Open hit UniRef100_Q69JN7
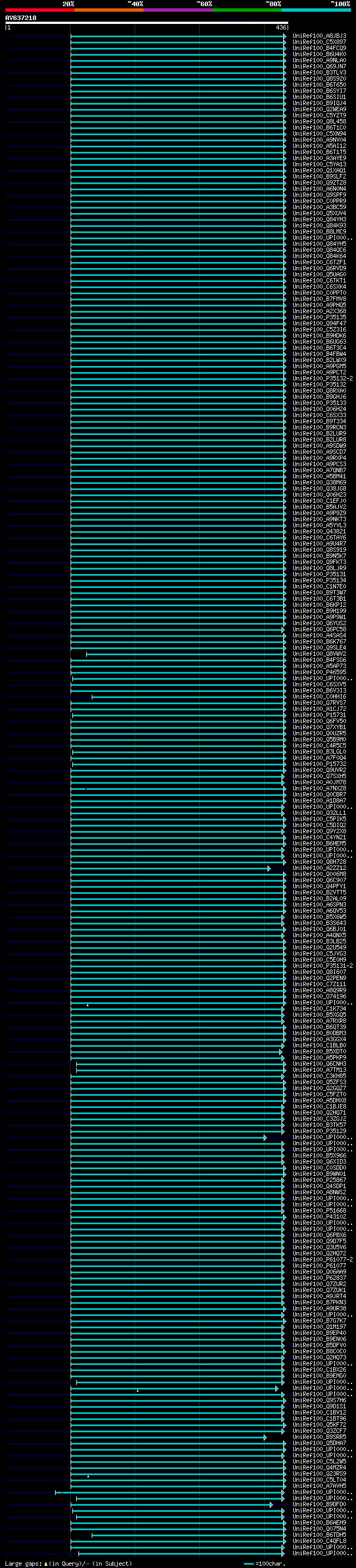This screenshot has width=356, height=1568. coord(319,66)
